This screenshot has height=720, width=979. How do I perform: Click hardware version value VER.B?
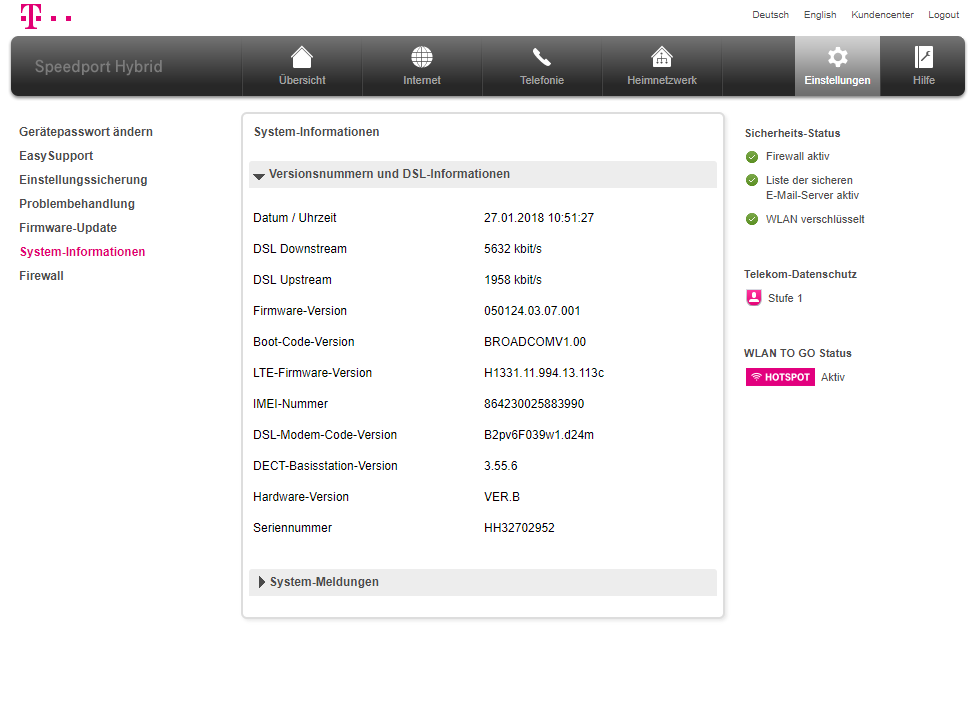pos(502,497)
